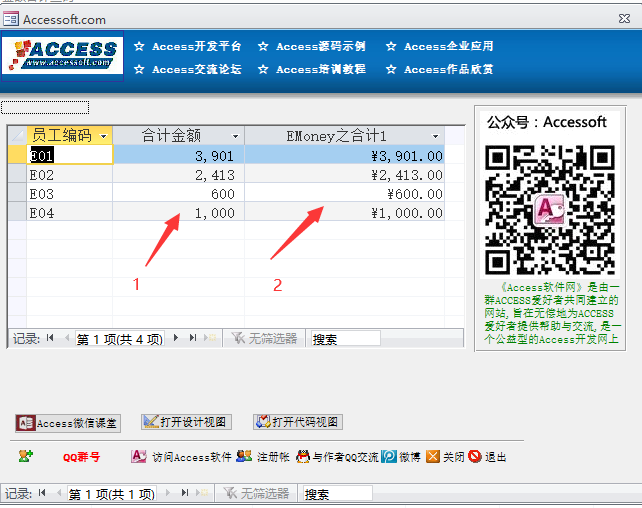Click the 访问Access软件 link
This screenshot has height=508, width=642.
[x=192, y=457]
